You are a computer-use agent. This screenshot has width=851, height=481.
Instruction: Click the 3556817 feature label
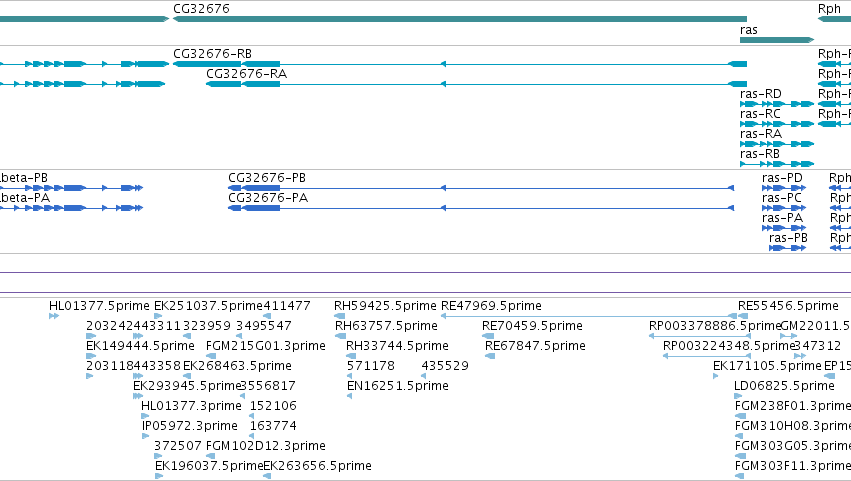(x=268, y=387)
